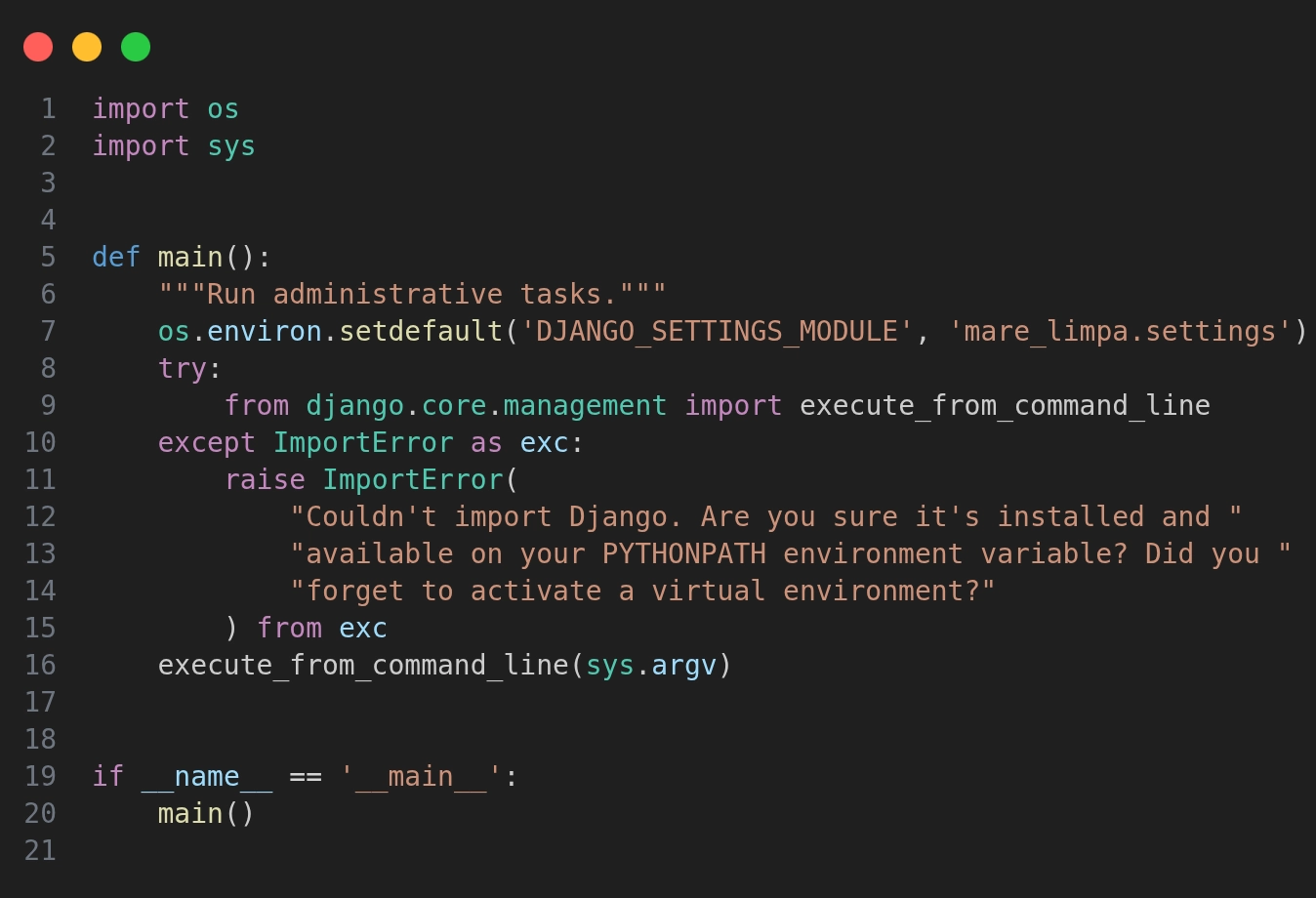The image size is (1316, 898).
Task: Click the 'main' function name in its definition
Action: pyautogui.click(x=190, y=258)
